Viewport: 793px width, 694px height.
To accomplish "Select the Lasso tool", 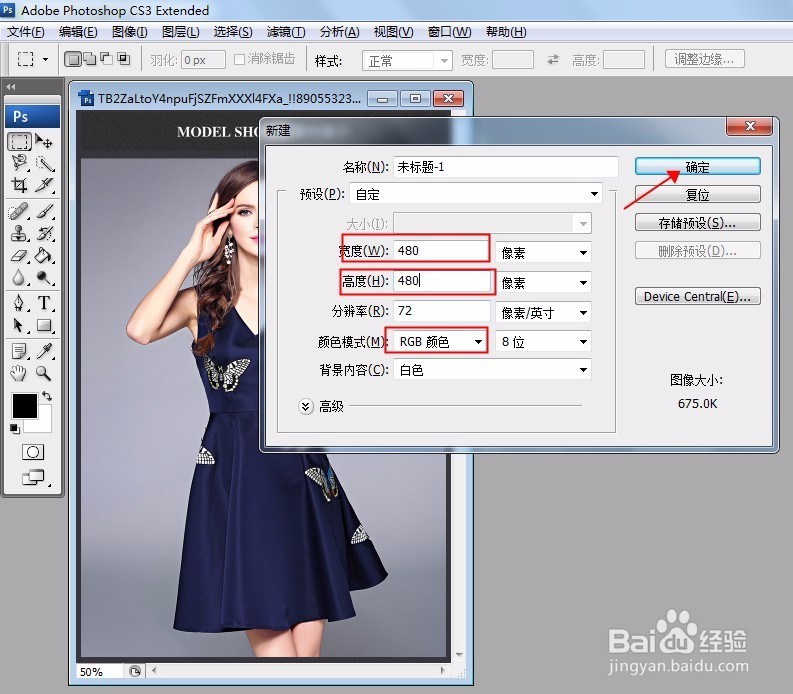I will point(19,163).
